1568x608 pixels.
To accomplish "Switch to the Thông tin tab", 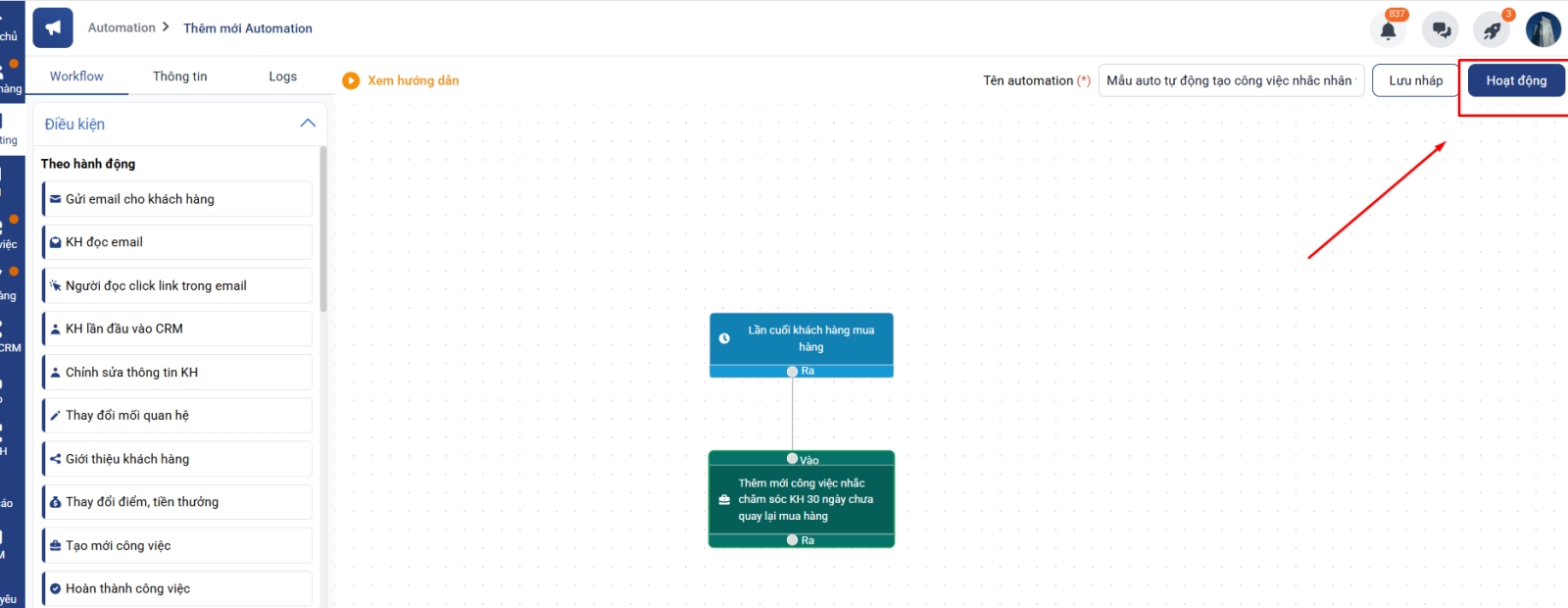I will [x=179, y=76].
